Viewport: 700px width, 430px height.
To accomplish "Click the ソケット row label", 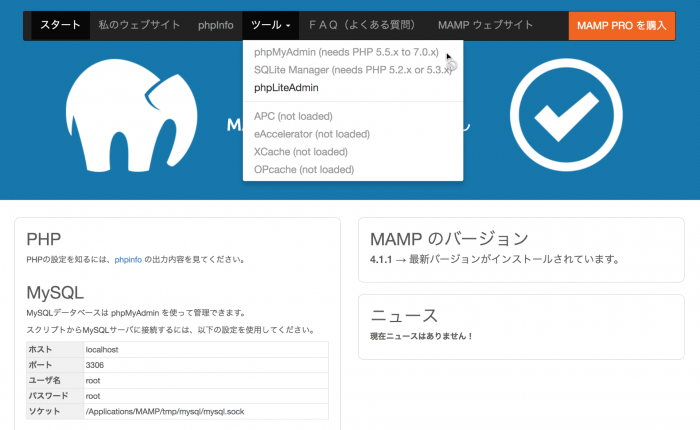I will (44, 412).
